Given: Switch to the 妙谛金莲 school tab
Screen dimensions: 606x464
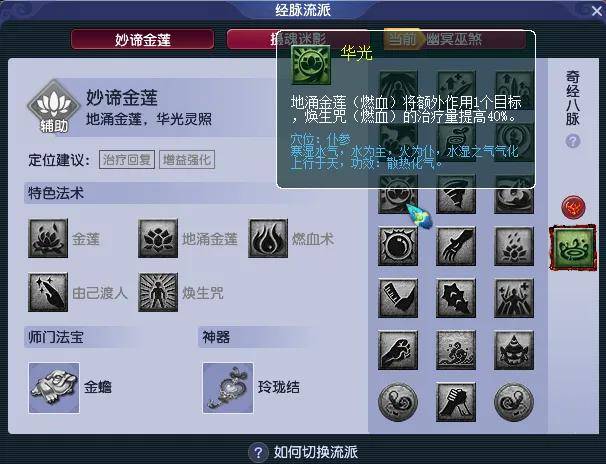Looking at the screenshot, I should pyautogui.click(x=142, y=39).
